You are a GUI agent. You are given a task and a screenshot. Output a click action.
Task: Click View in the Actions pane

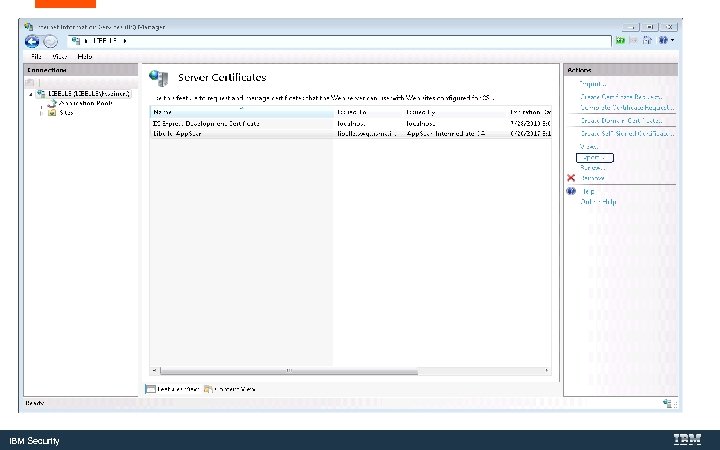(589, 146)
